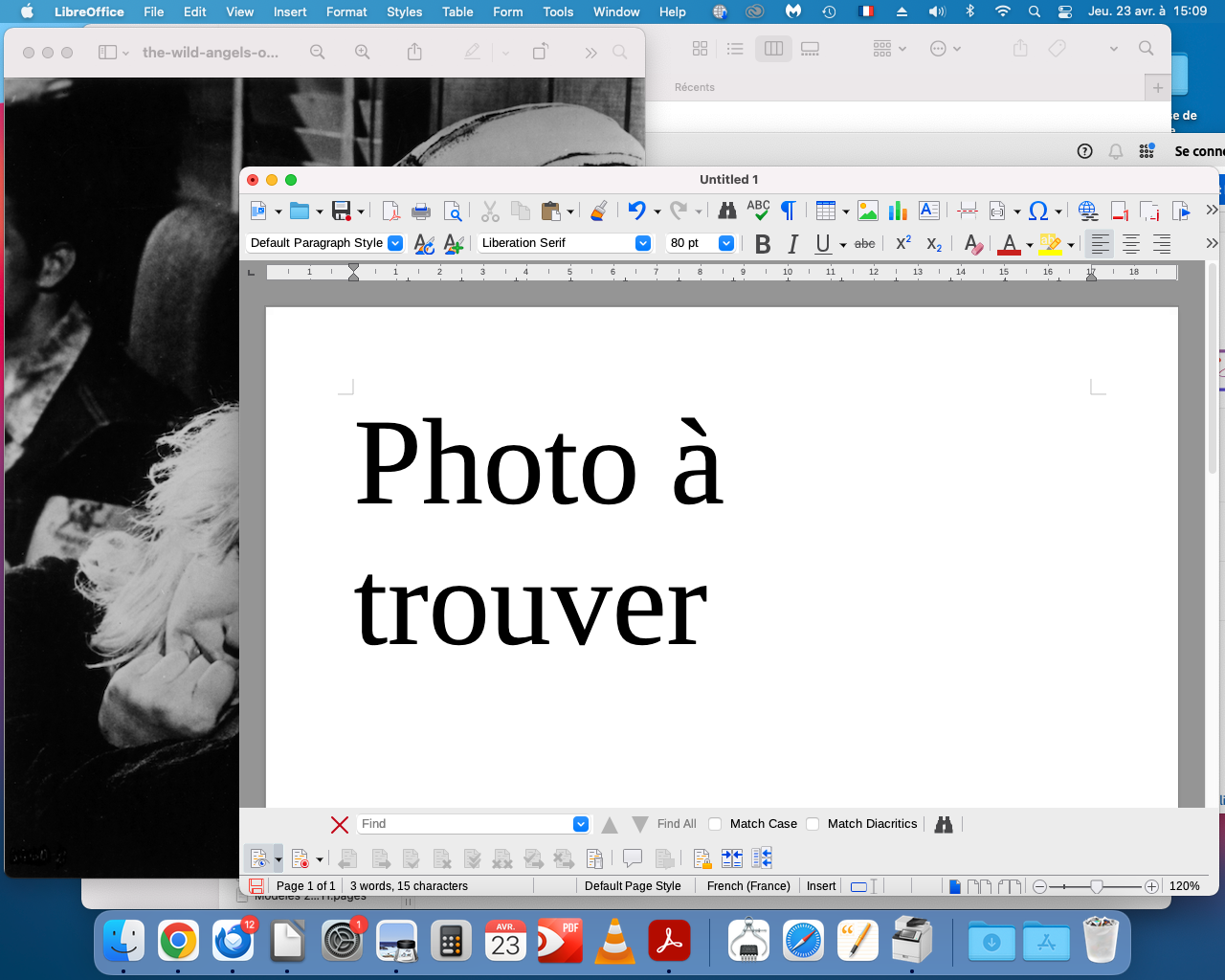Enable the Match Diacritics checkbox
Viewport: 1225px width, 980px height.
[813, 824]
